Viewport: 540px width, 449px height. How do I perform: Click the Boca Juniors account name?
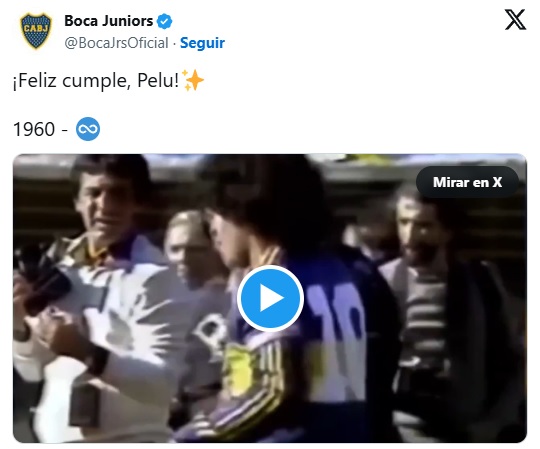point(109,21)
